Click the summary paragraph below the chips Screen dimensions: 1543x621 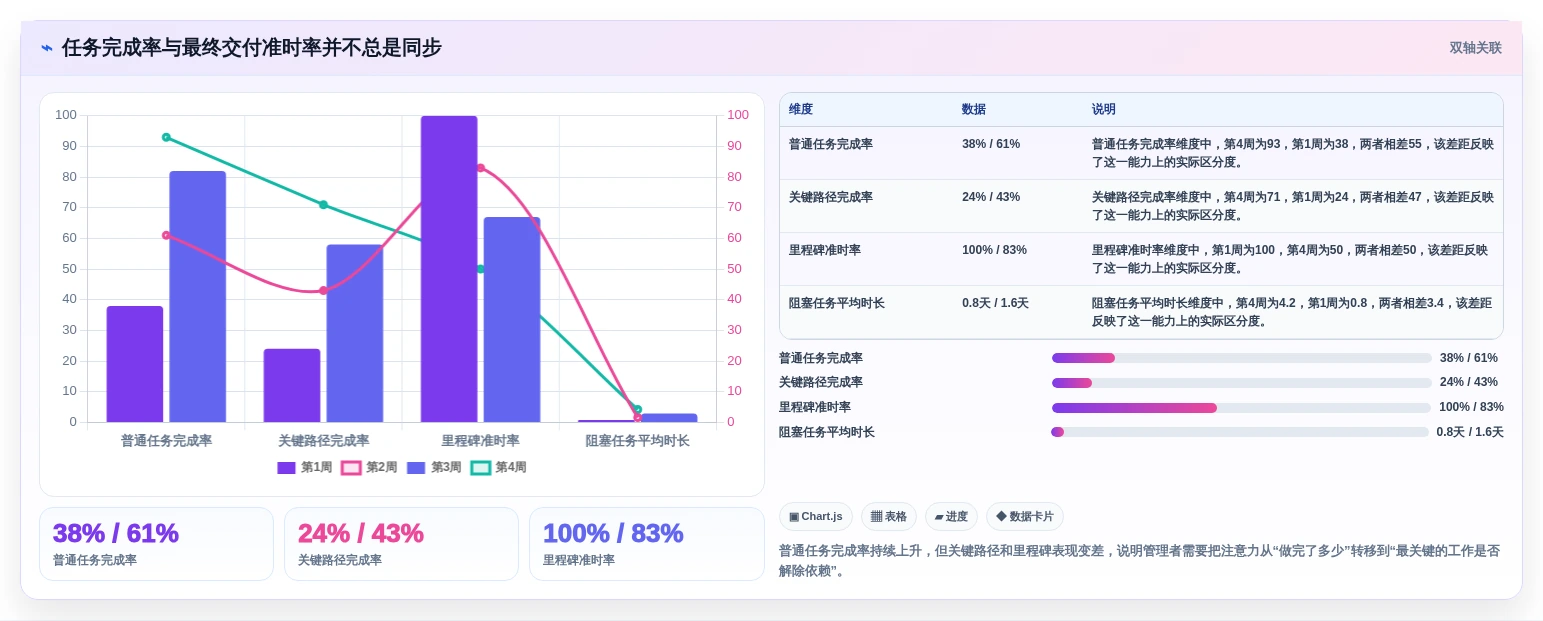tap(1140, 561)
